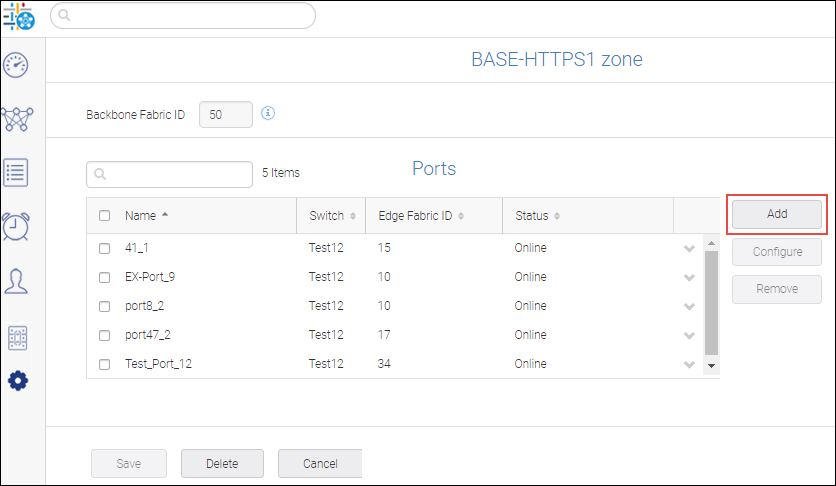Viewport: 836px width, 486px height.
Task: Tick the checkbox for Test_Port_12
Action: point(105,364)
